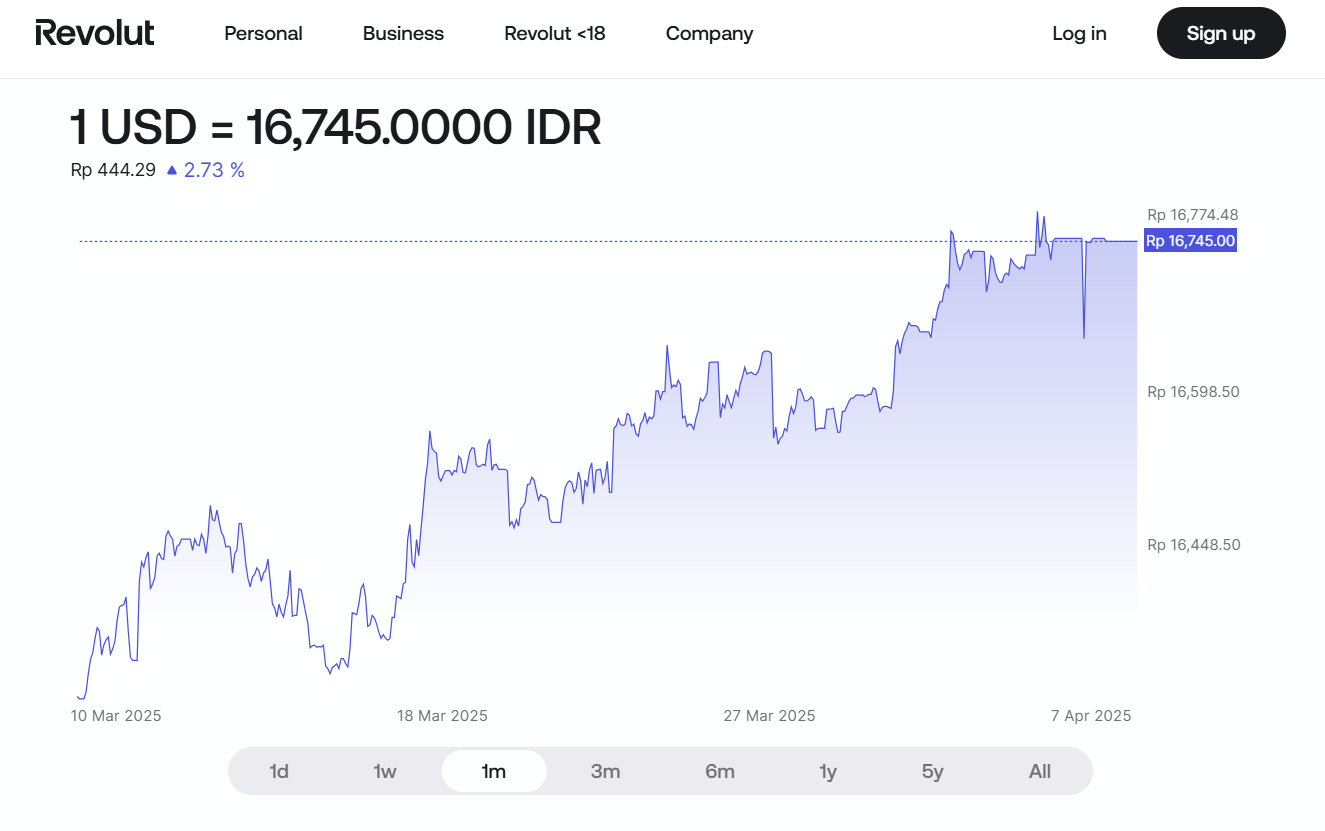This screenshot has width=1325, height=831.
Task: Show the 3m chart range
Action: point(605,771)
